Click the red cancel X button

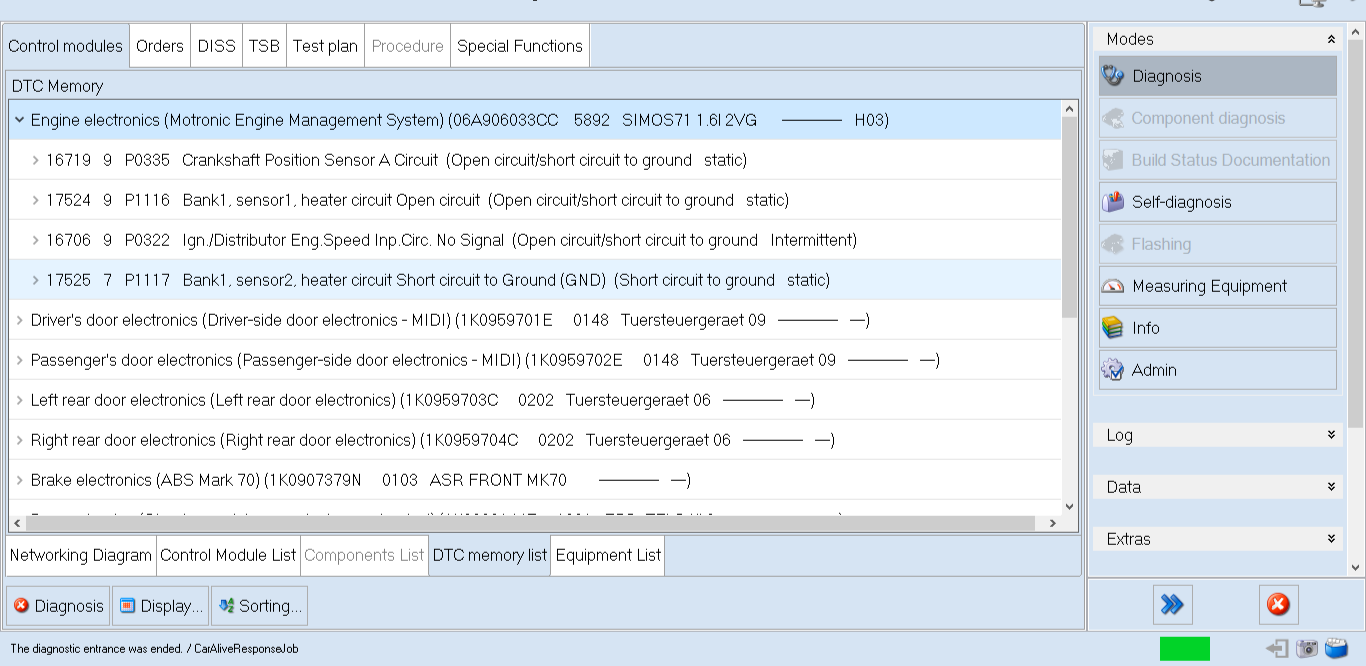[x=1278, y=604]
